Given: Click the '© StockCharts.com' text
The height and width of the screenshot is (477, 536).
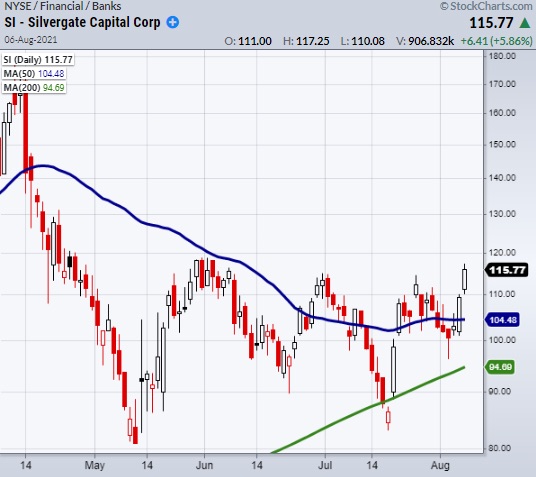Looking at the screenshot, I should (x=486, y=6).
